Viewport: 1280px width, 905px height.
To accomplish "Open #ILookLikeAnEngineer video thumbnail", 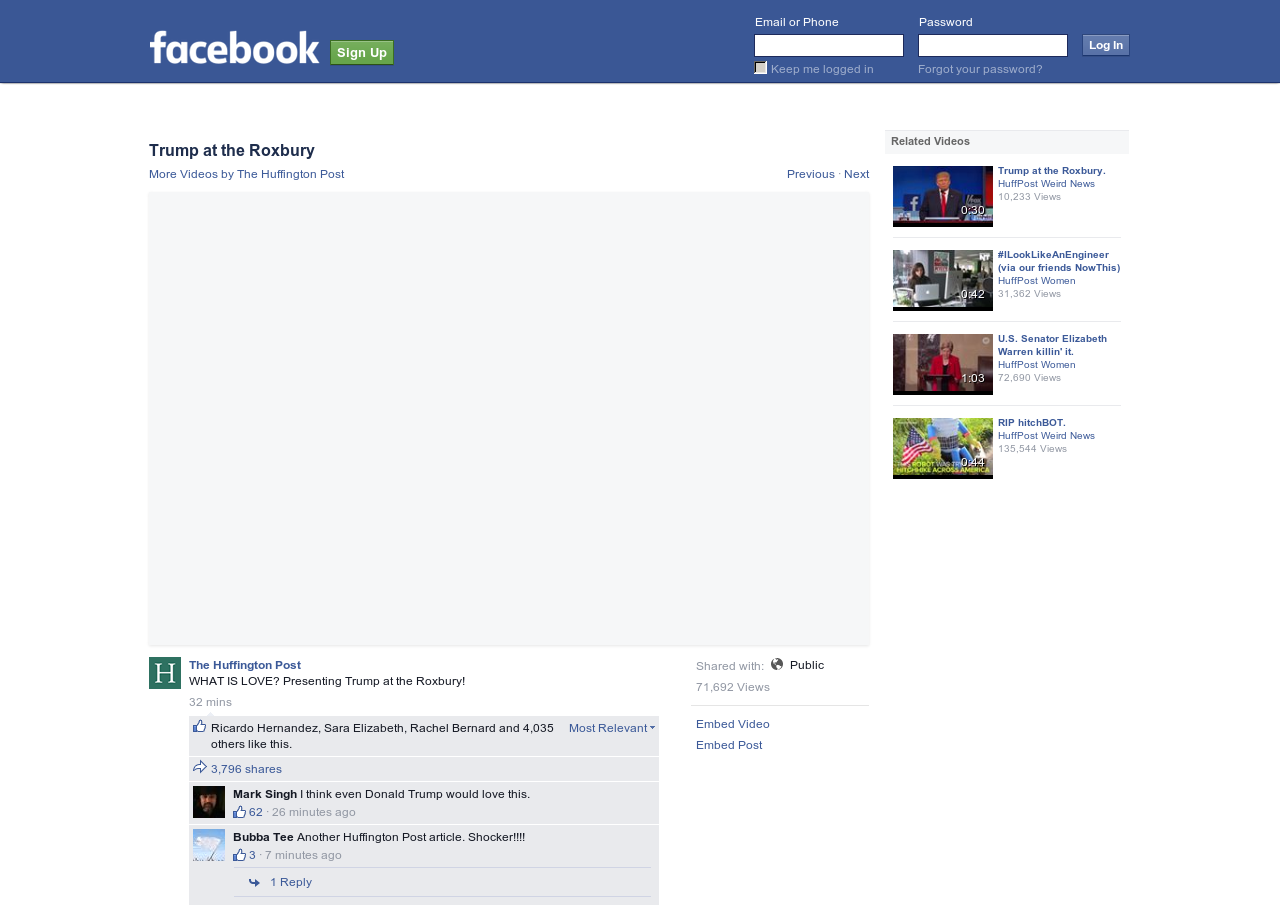I will point(943,280).
